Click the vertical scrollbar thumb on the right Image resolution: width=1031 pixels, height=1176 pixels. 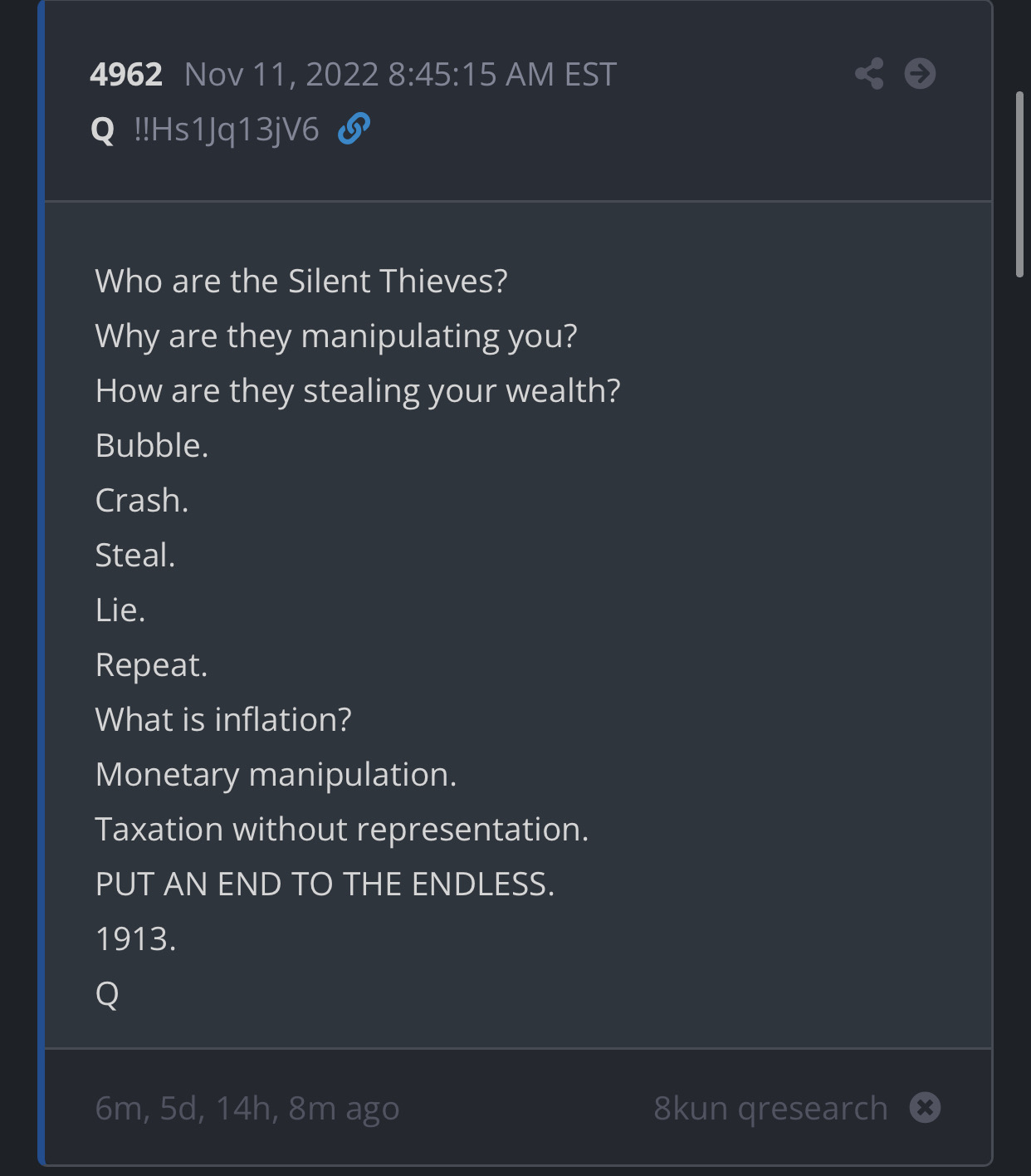[1020, 184]
